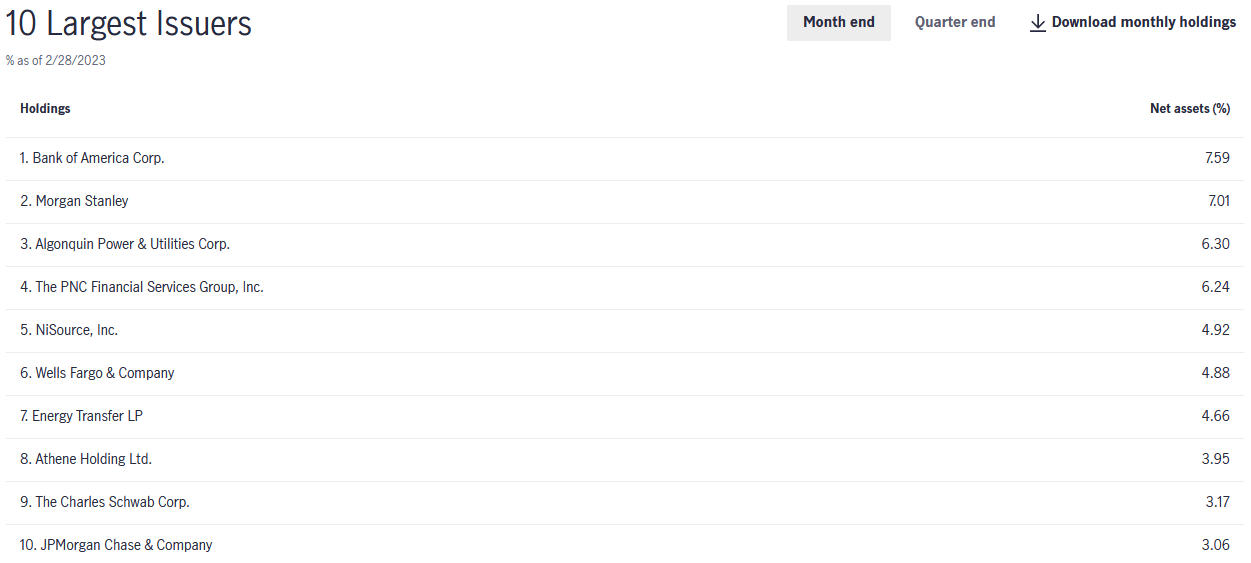Viewport: 1251px width, 563px height.
Task: Select JPMorgan Chase & Company row
Action: [x=625, y=545]
